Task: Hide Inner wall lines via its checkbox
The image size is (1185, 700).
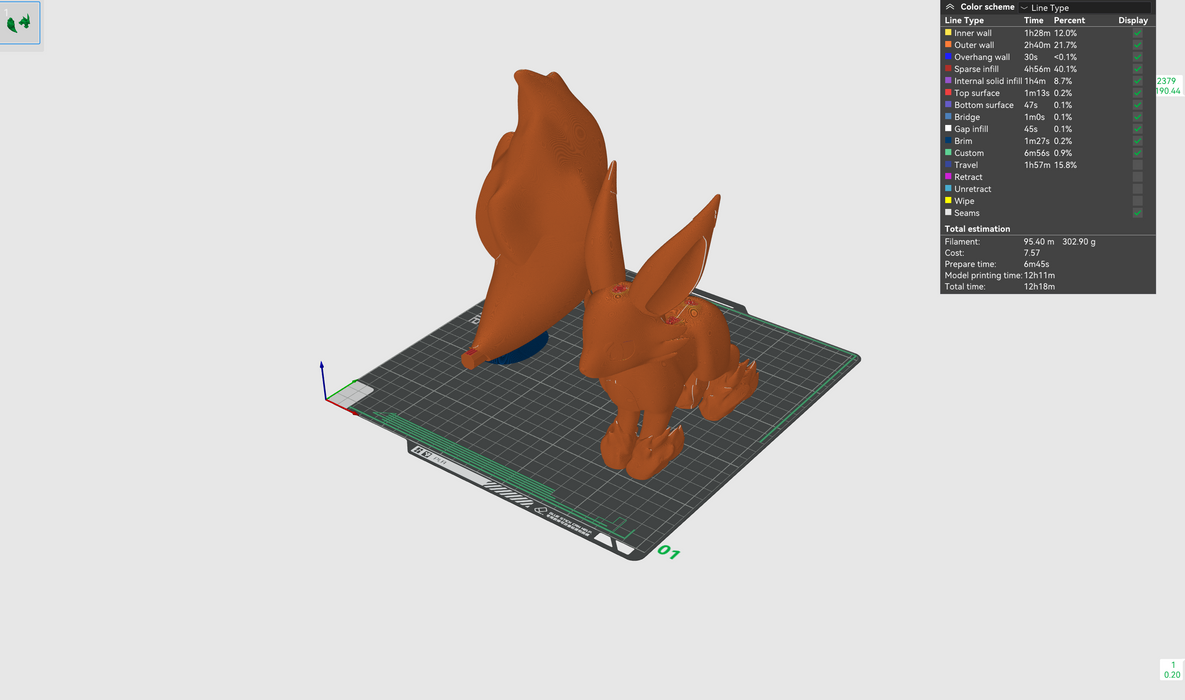Action: point(1137,33)
